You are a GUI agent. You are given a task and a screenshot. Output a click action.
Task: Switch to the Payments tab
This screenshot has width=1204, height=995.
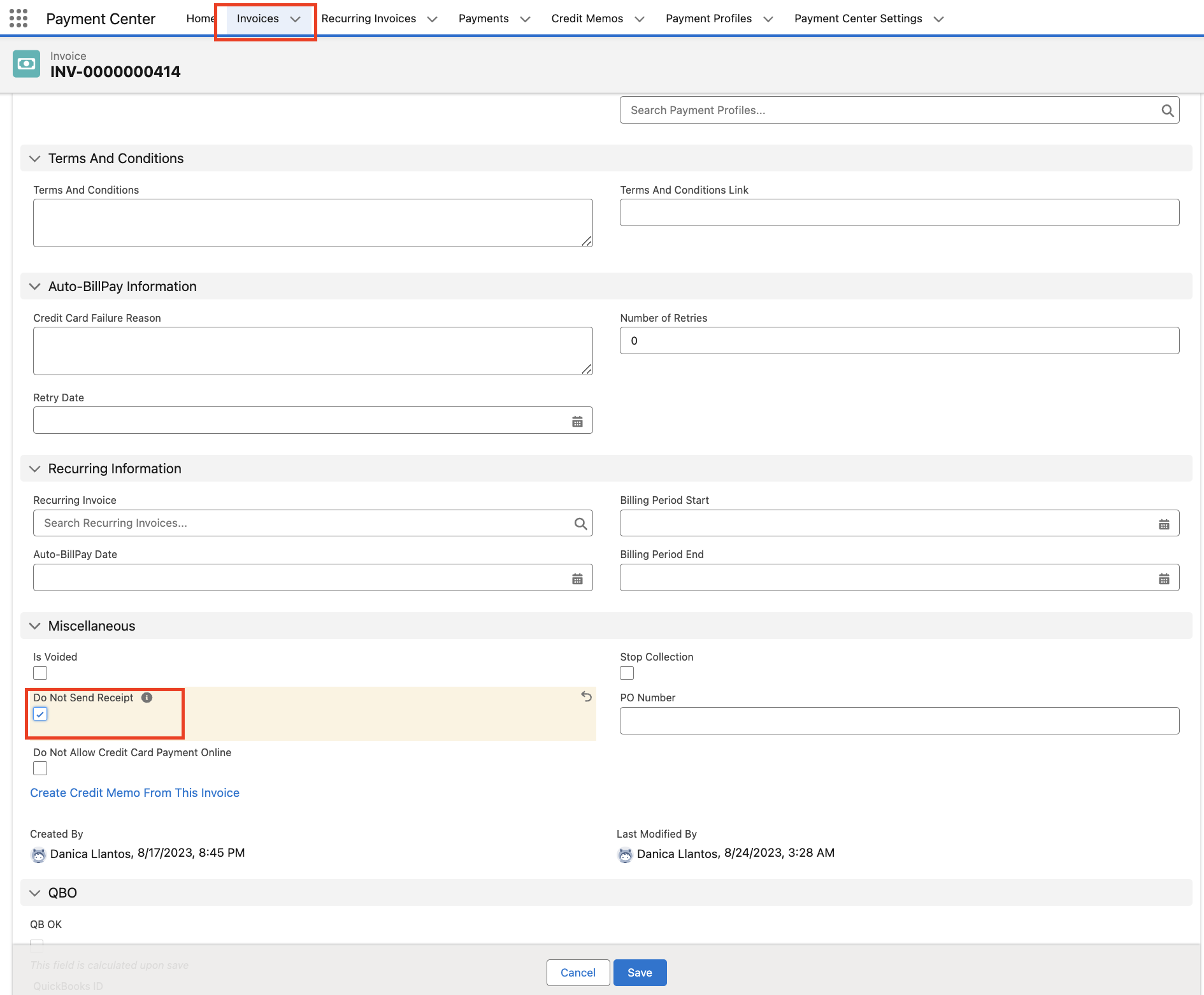pos(484,18)
